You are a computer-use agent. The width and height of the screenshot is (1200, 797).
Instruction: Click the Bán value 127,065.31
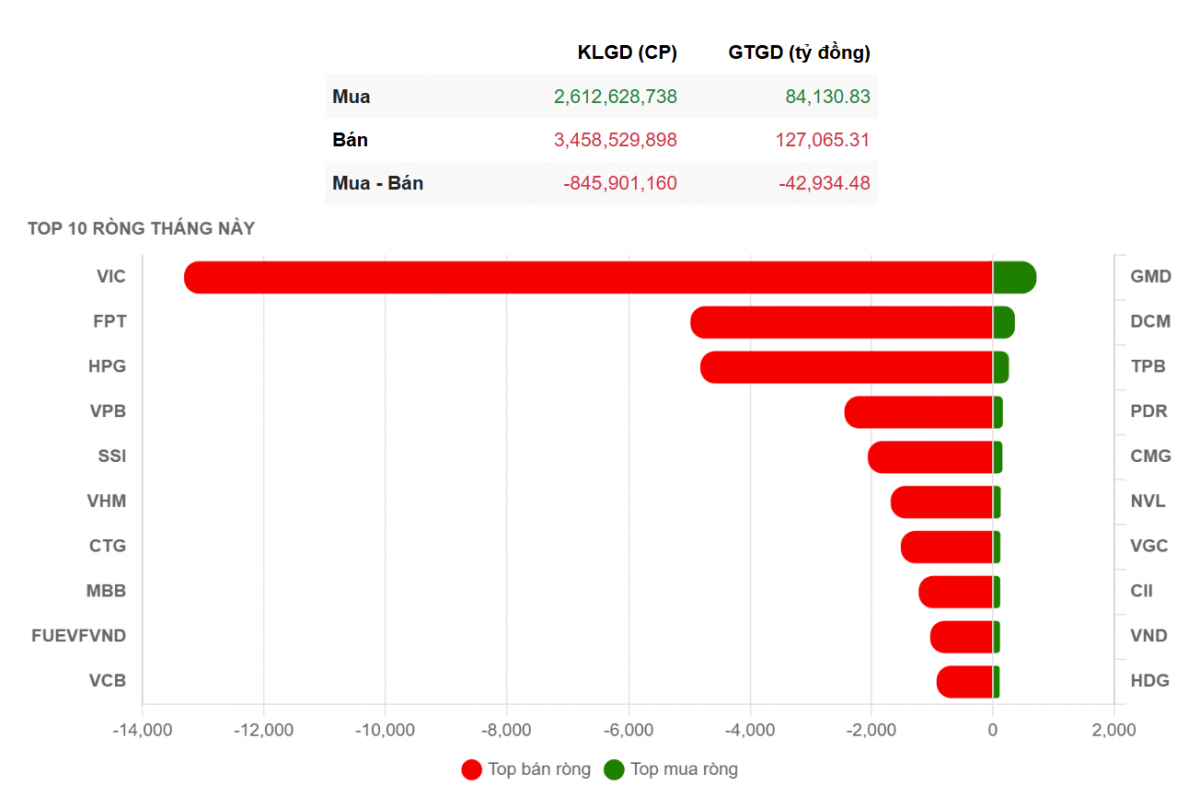pyautogui.click(x=822, y=140)
